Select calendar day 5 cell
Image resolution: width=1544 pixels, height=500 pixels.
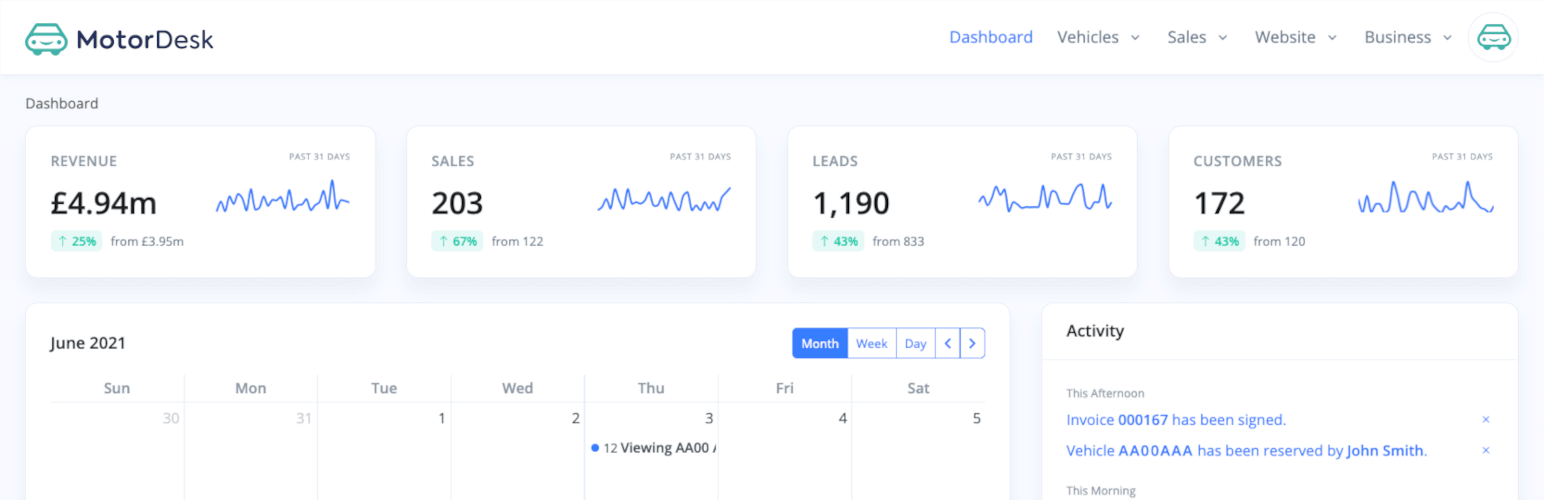[x=918, y=451]
